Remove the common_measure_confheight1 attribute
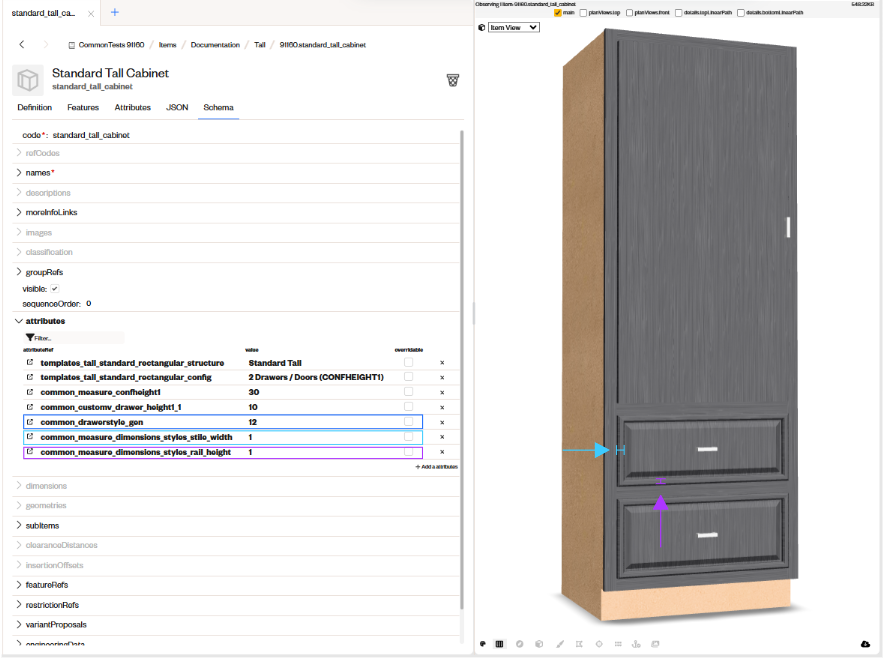The image size is (885, 659). point(442,392)
